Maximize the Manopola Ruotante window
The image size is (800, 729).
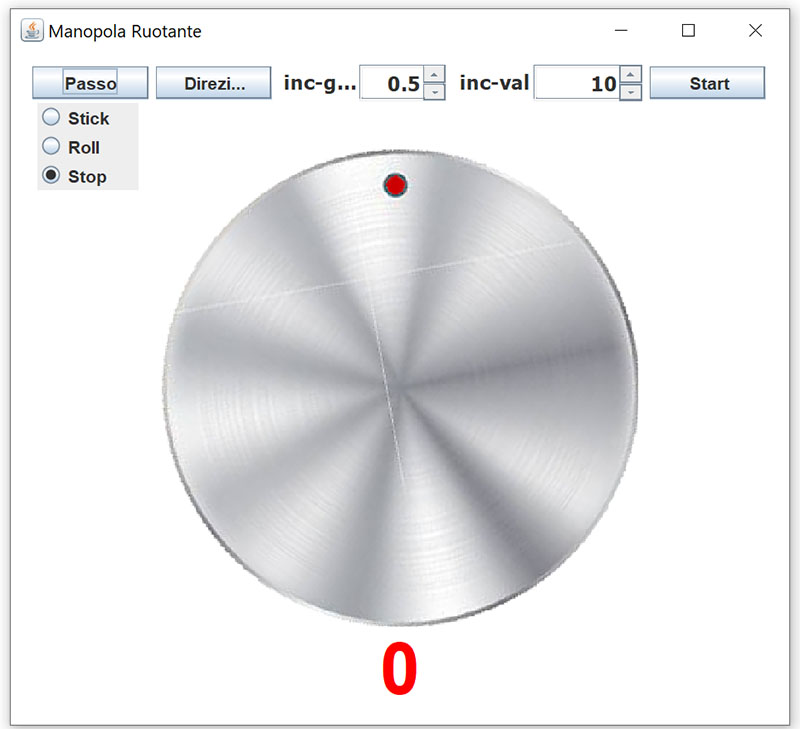(x=688, y=31)
